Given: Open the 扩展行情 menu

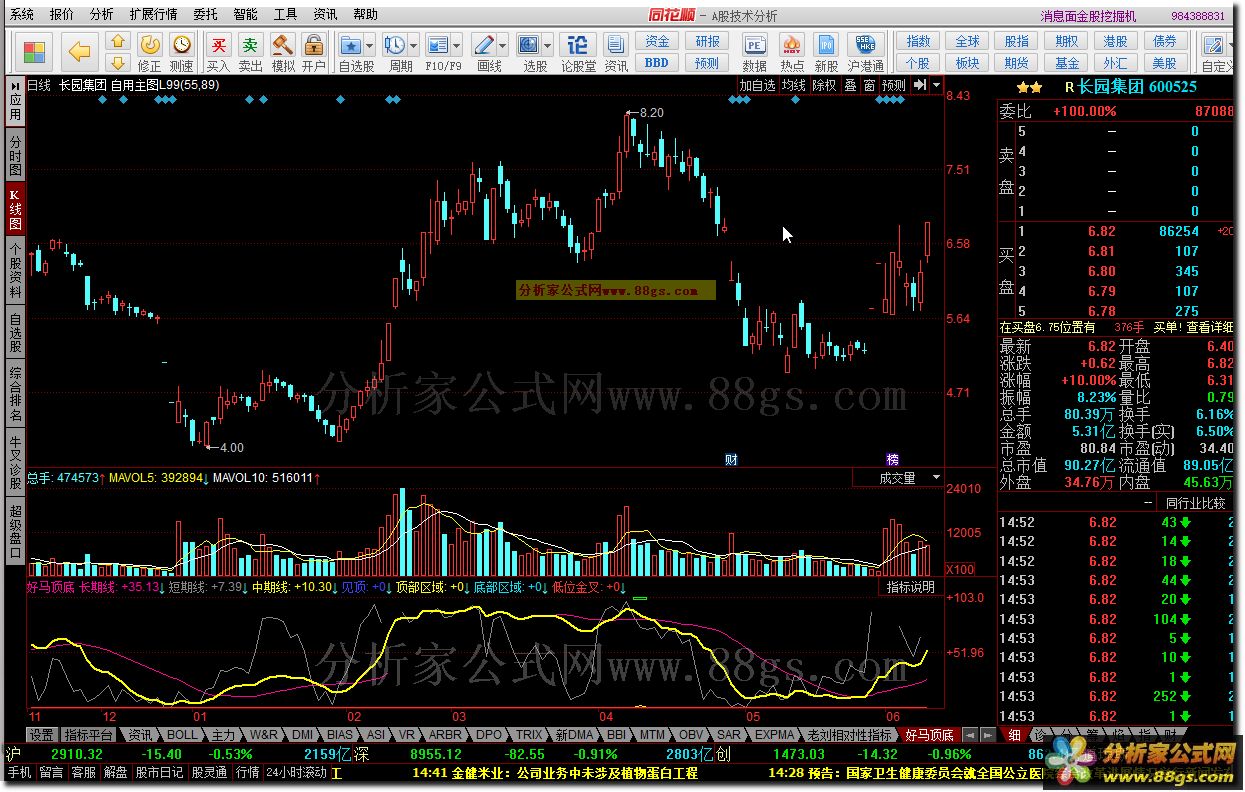Looking at the screenshot, I should coord(153,15).
